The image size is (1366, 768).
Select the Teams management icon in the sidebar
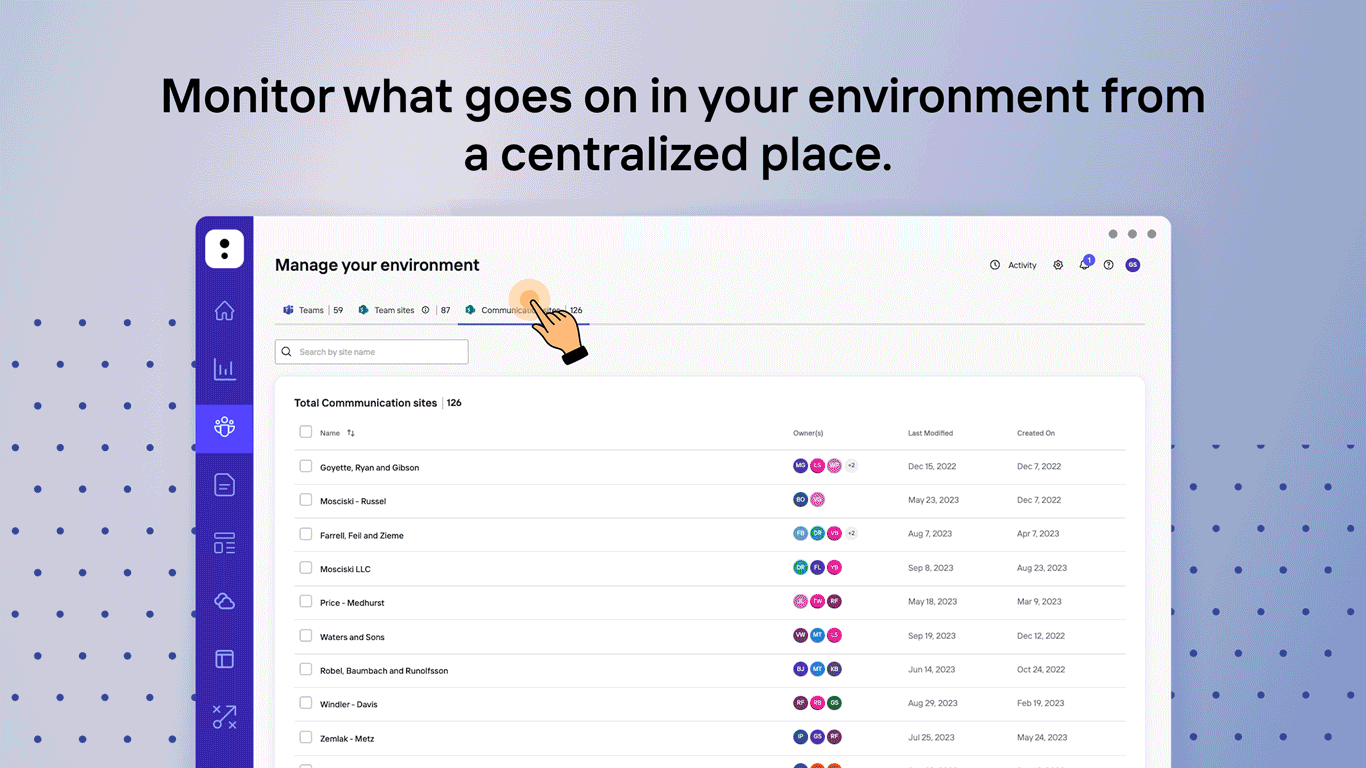pos(224,427)
